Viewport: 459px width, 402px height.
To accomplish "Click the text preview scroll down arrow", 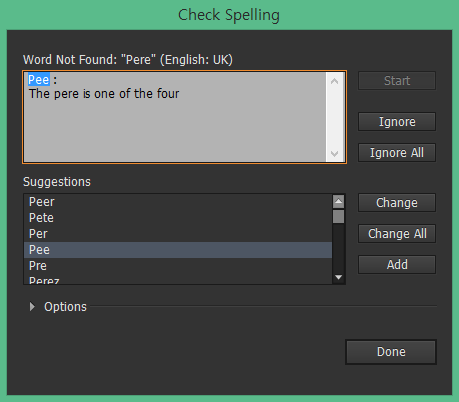I will [x=334, y=154].
